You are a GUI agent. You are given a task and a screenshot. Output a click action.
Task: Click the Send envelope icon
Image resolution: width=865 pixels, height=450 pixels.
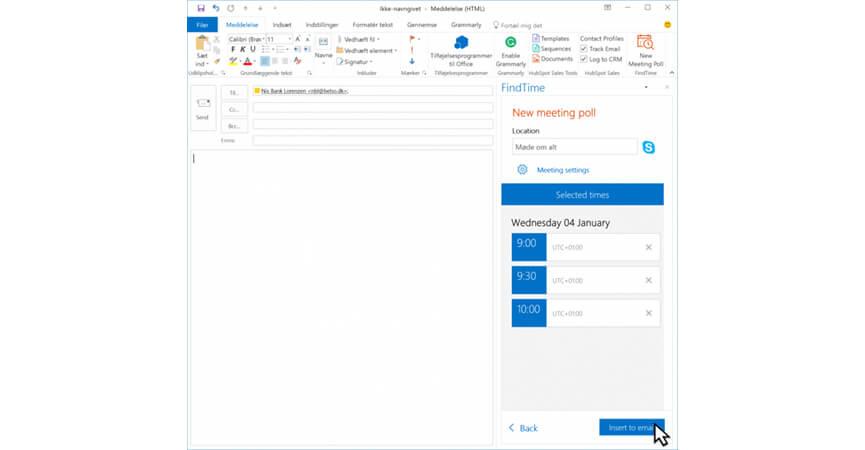coord(202,105)
